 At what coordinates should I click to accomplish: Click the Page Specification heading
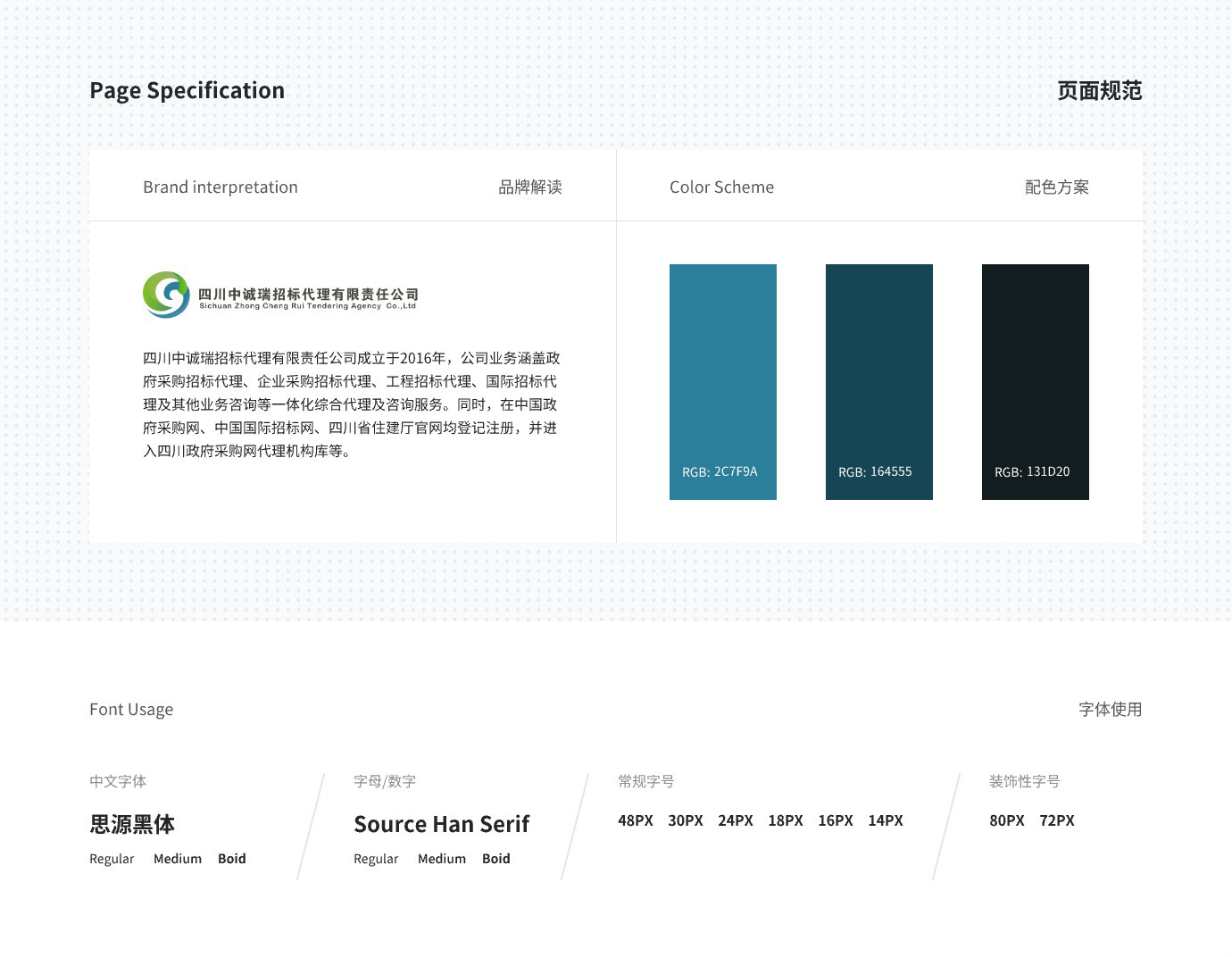(x=187, y=90)
